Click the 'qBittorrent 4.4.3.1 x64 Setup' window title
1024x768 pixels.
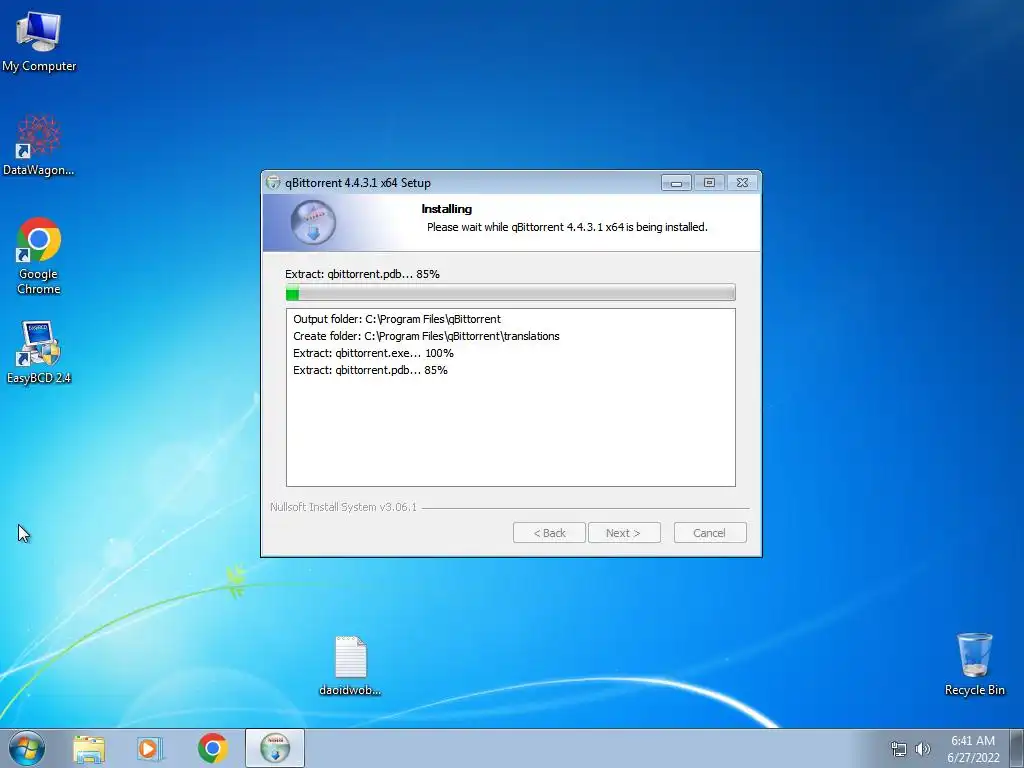(x=358, y=183)
